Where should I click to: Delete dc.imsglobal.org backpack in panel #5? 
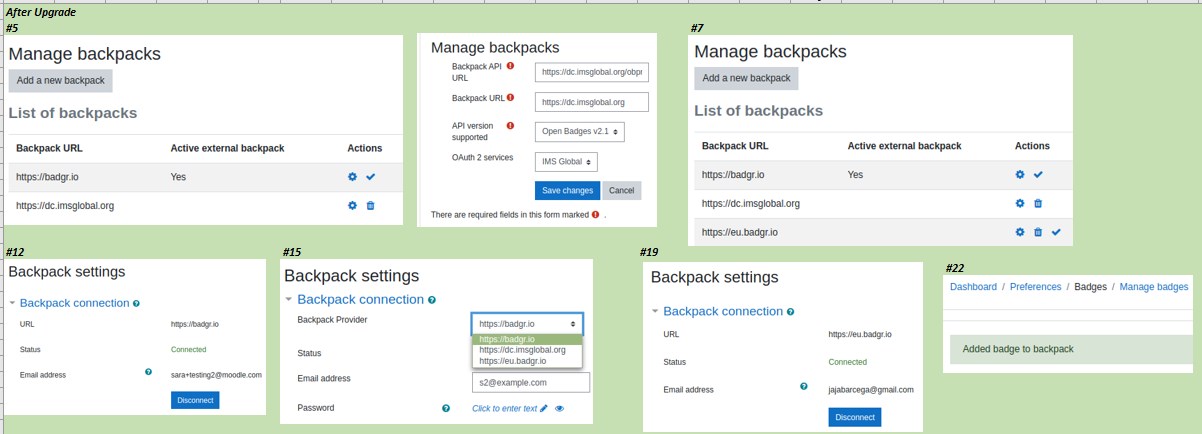click(x=370, y=205)
